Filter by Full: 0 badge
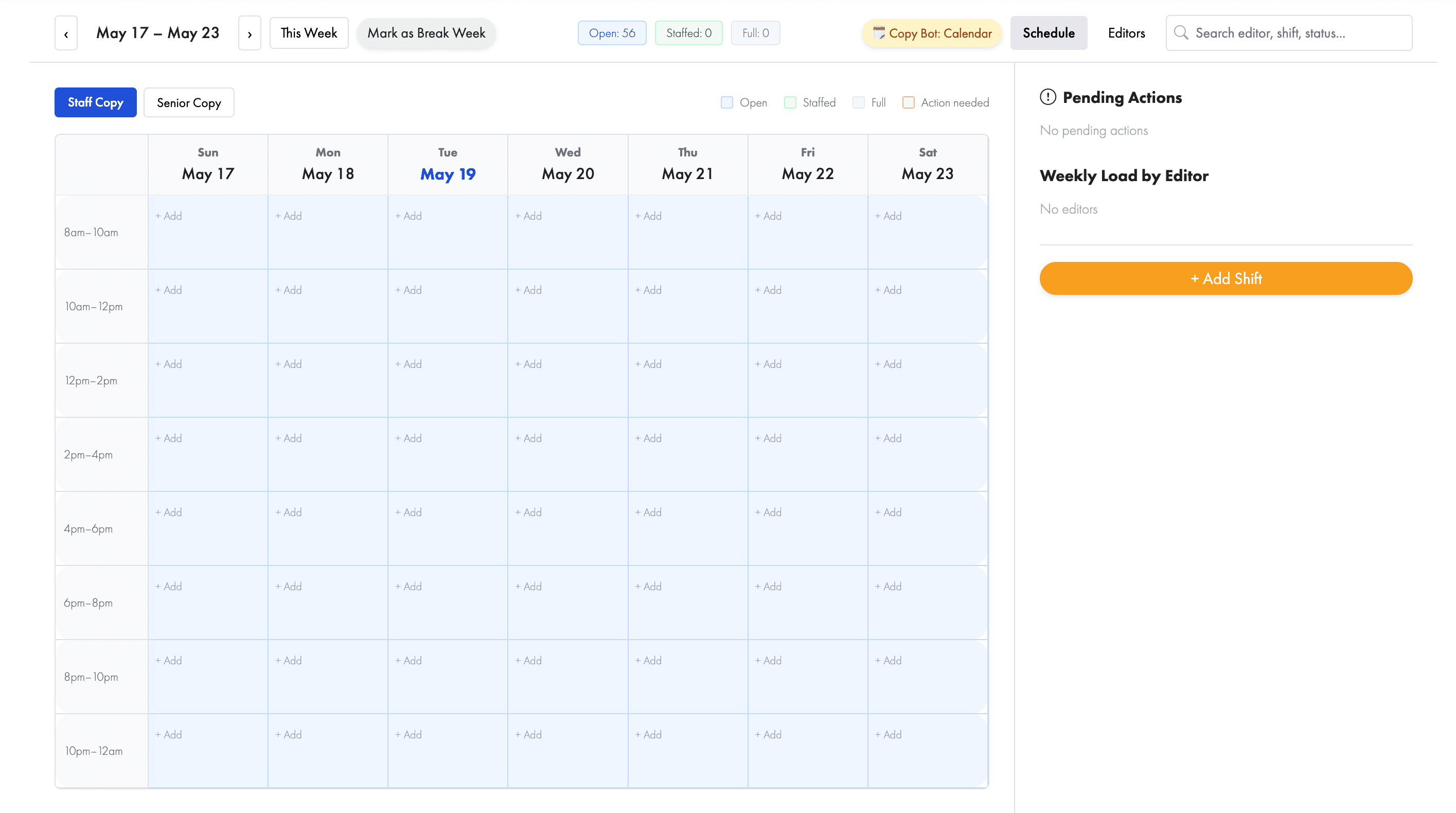The image size is (1456, 813). (x=755, y=33)
